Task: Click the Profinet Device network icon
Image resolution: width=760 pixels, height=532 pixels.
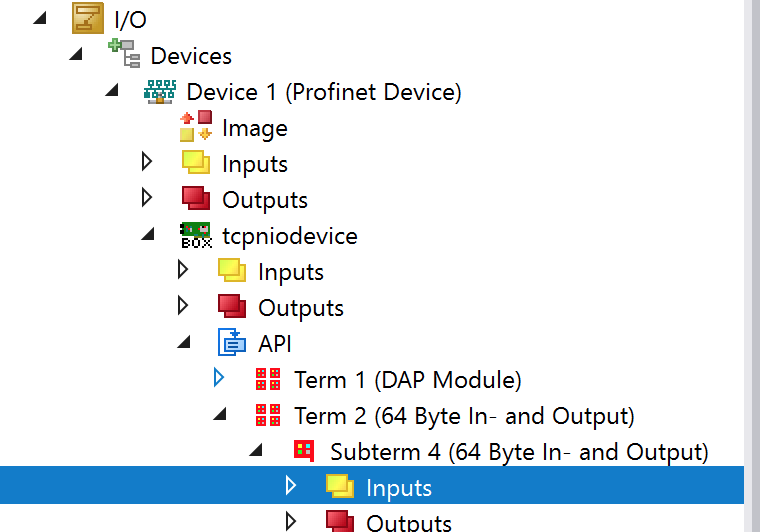Action: tap(160, 92)
